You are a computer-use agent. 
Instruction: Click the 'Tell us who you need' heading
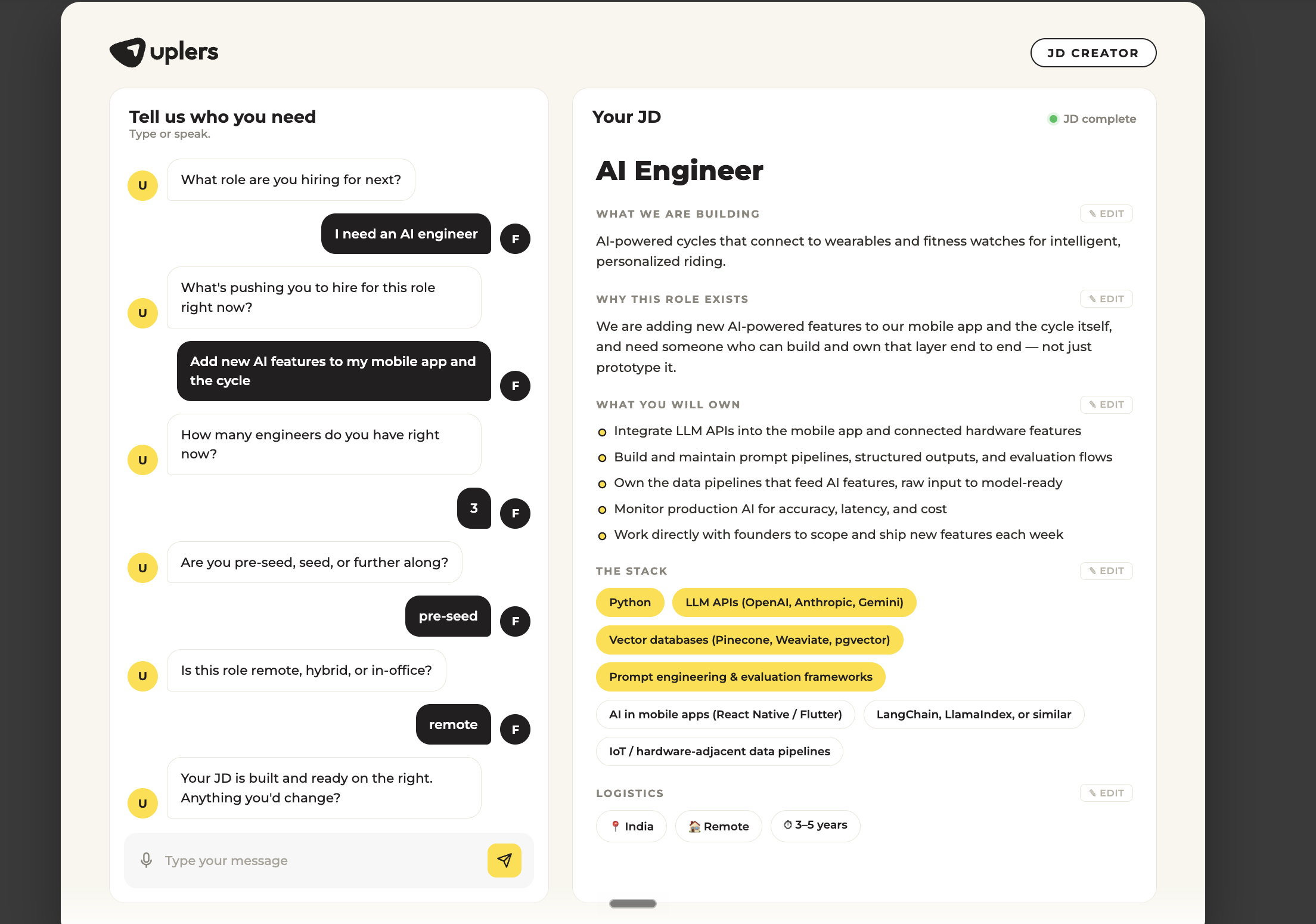(x=222, y=117)
